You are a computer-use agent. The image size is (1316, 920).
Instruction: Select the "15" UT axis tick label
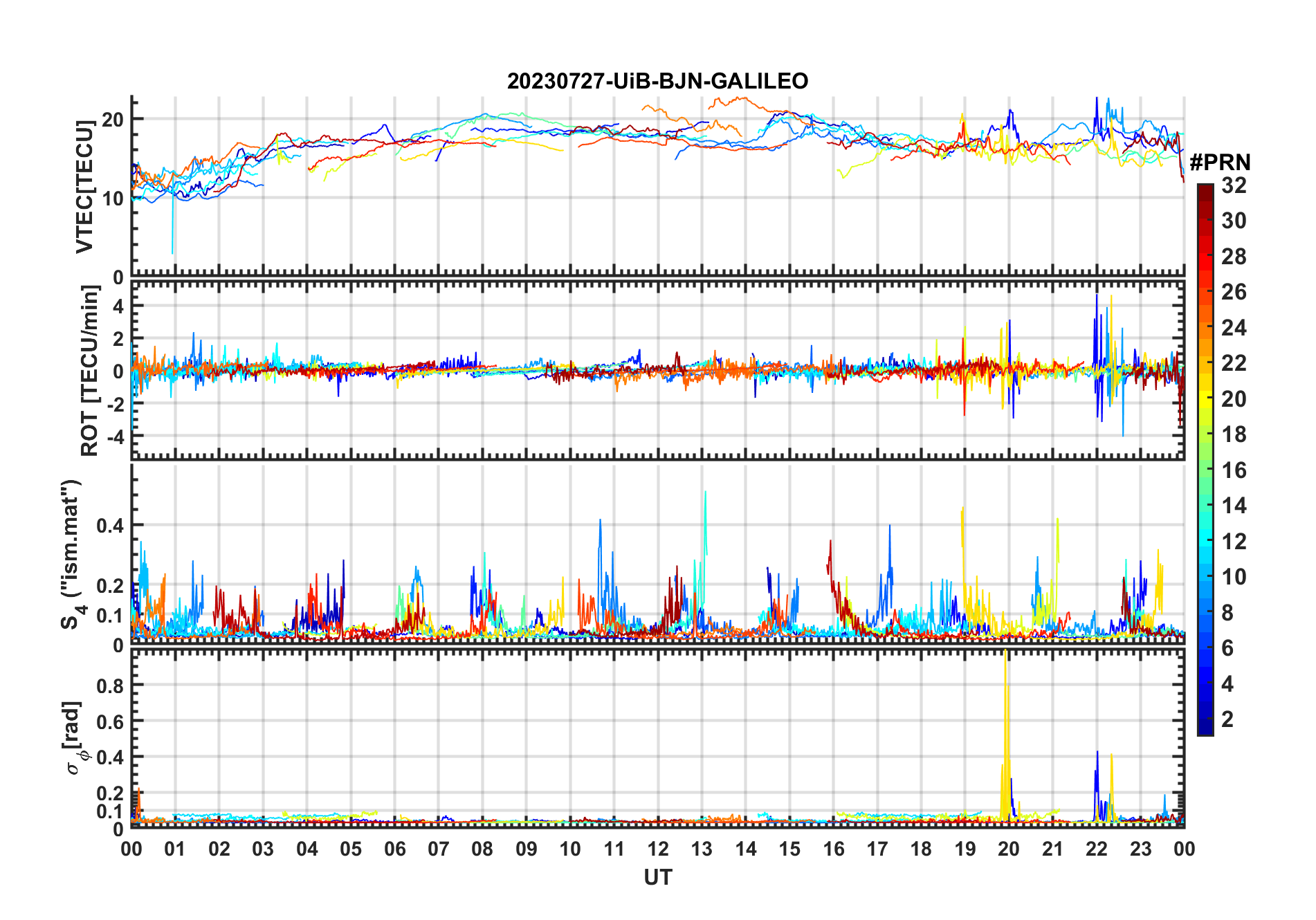(789, 849)
